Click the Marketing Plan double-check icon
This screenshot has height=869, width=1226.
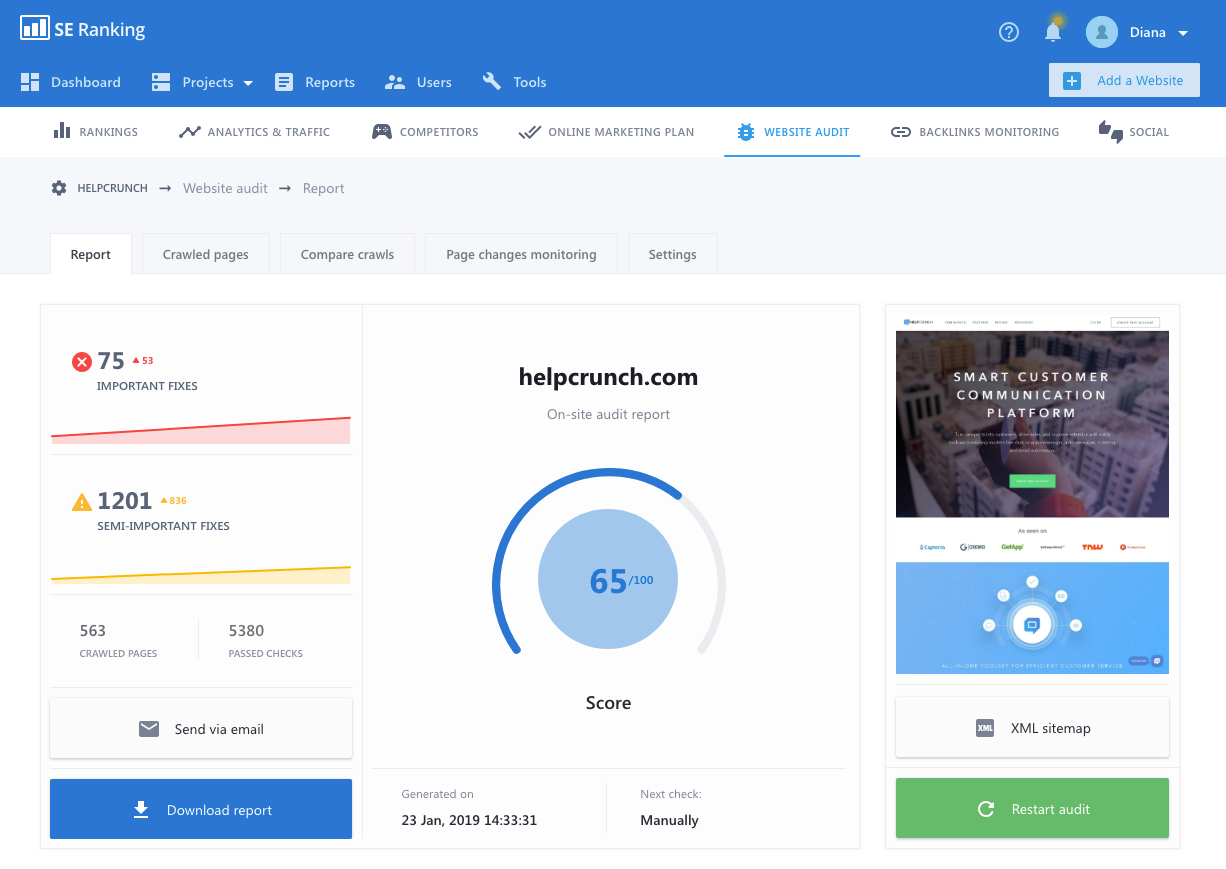tap(529, 132)
